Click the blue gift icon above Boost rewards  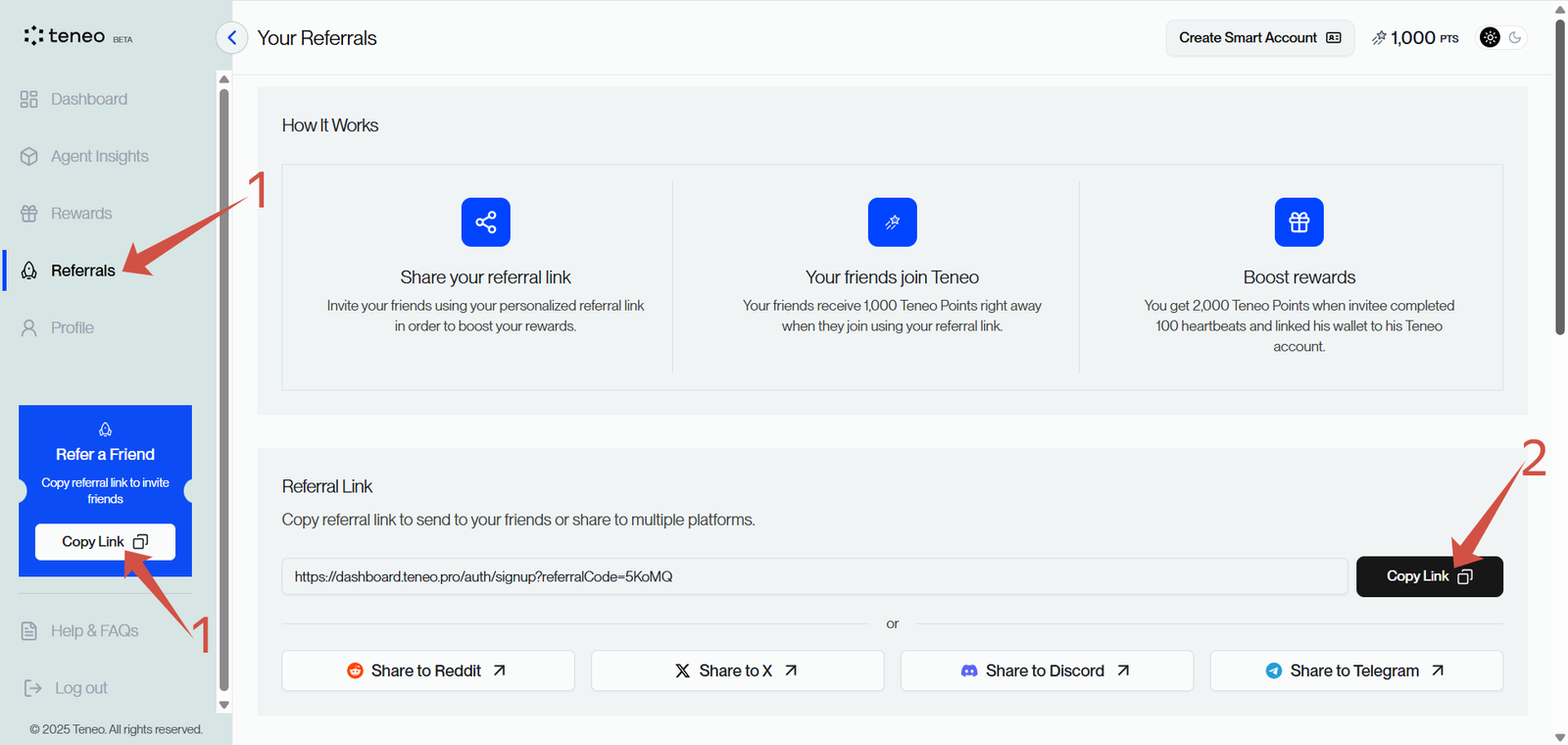tap(1298, 223)
